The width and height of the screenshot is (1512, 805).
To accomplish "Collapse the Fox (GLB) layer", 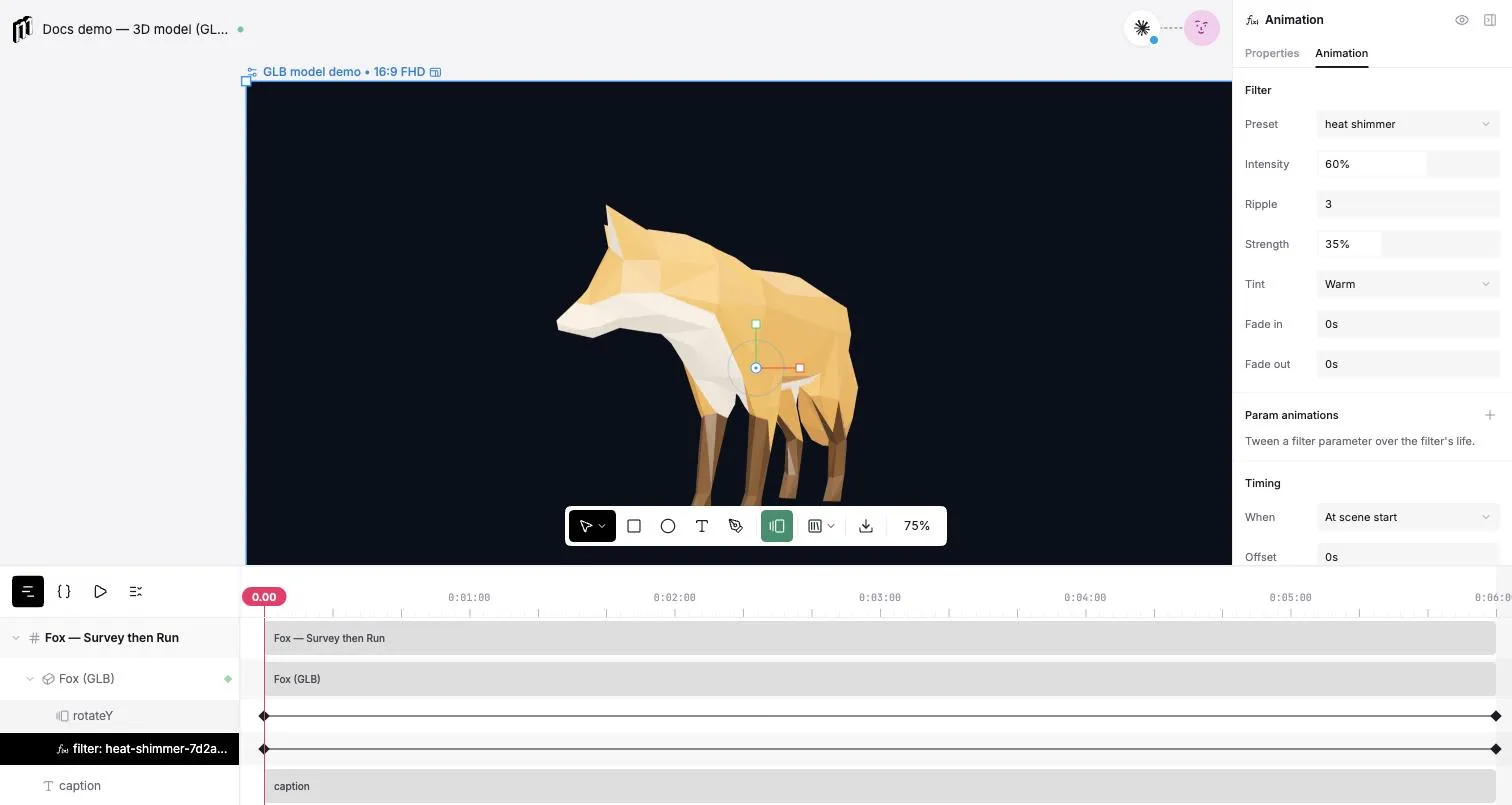I will point(30,679).
